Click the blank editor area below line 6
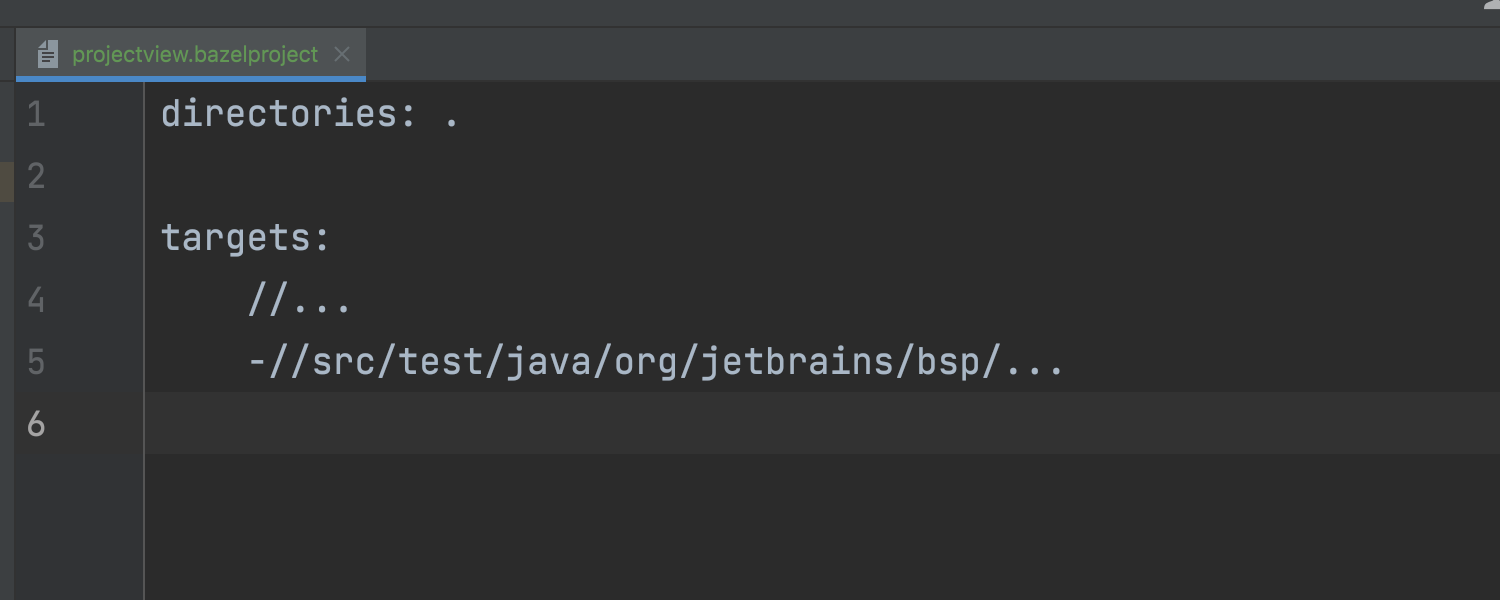Viewport: 1500px width, 600px height. click(x=800, y=530)
